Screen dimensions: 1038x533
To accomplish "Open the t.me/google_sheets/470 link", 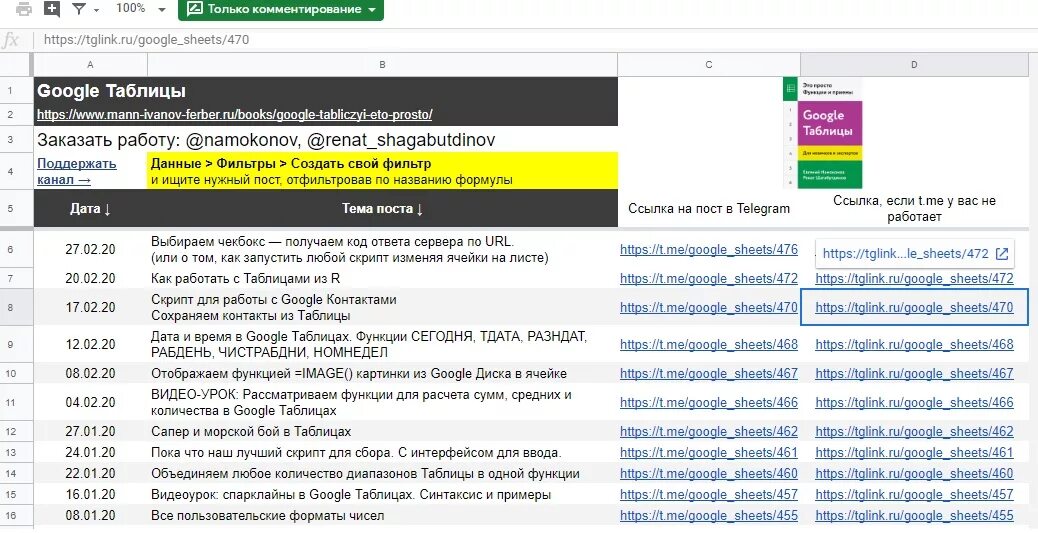I will click(709, 307).
